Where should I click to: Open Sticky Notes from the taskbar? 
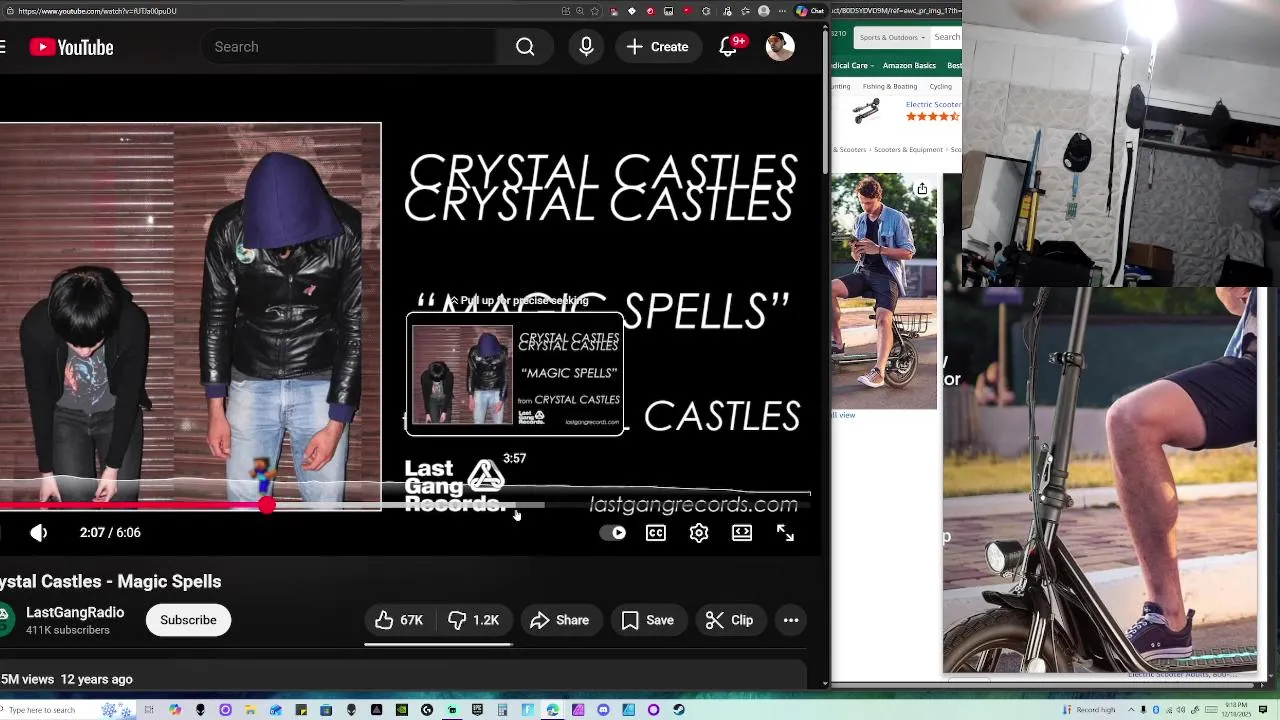301,710
